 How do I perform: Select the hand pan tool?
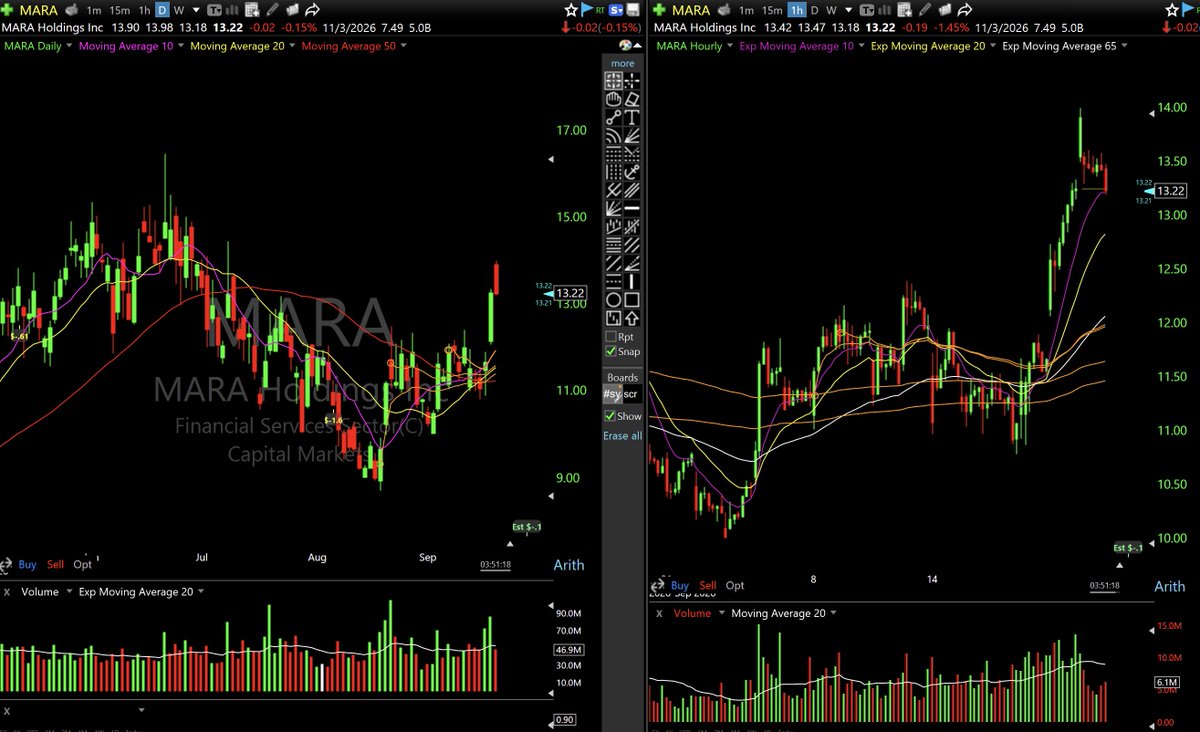coord(614,99)
